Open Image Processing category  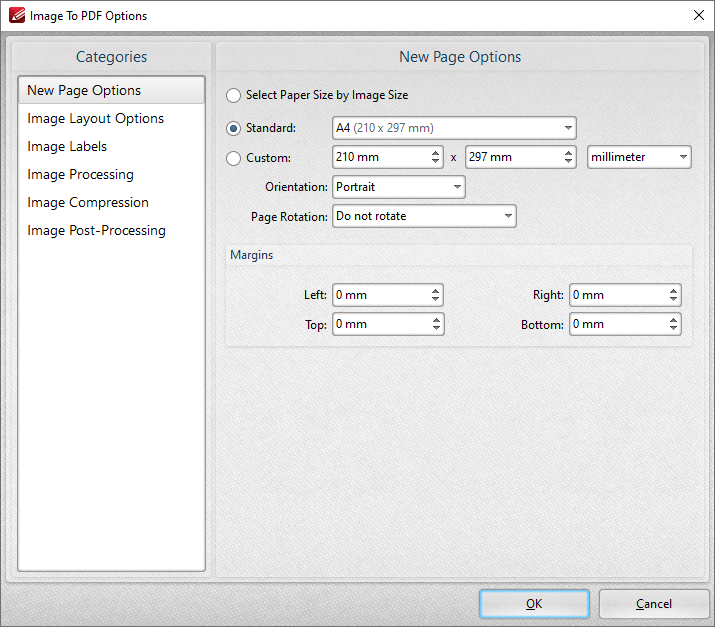click(111, 175)
